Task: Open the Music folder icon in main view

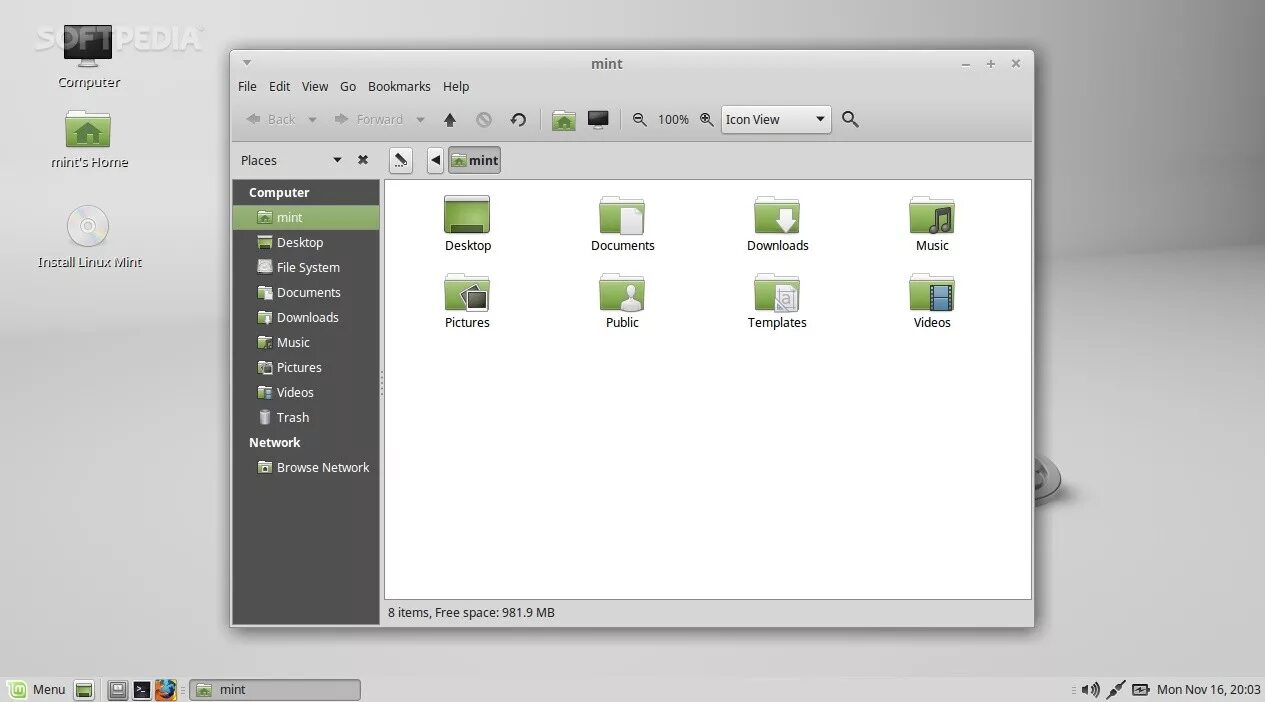Action: coord(932,214)
